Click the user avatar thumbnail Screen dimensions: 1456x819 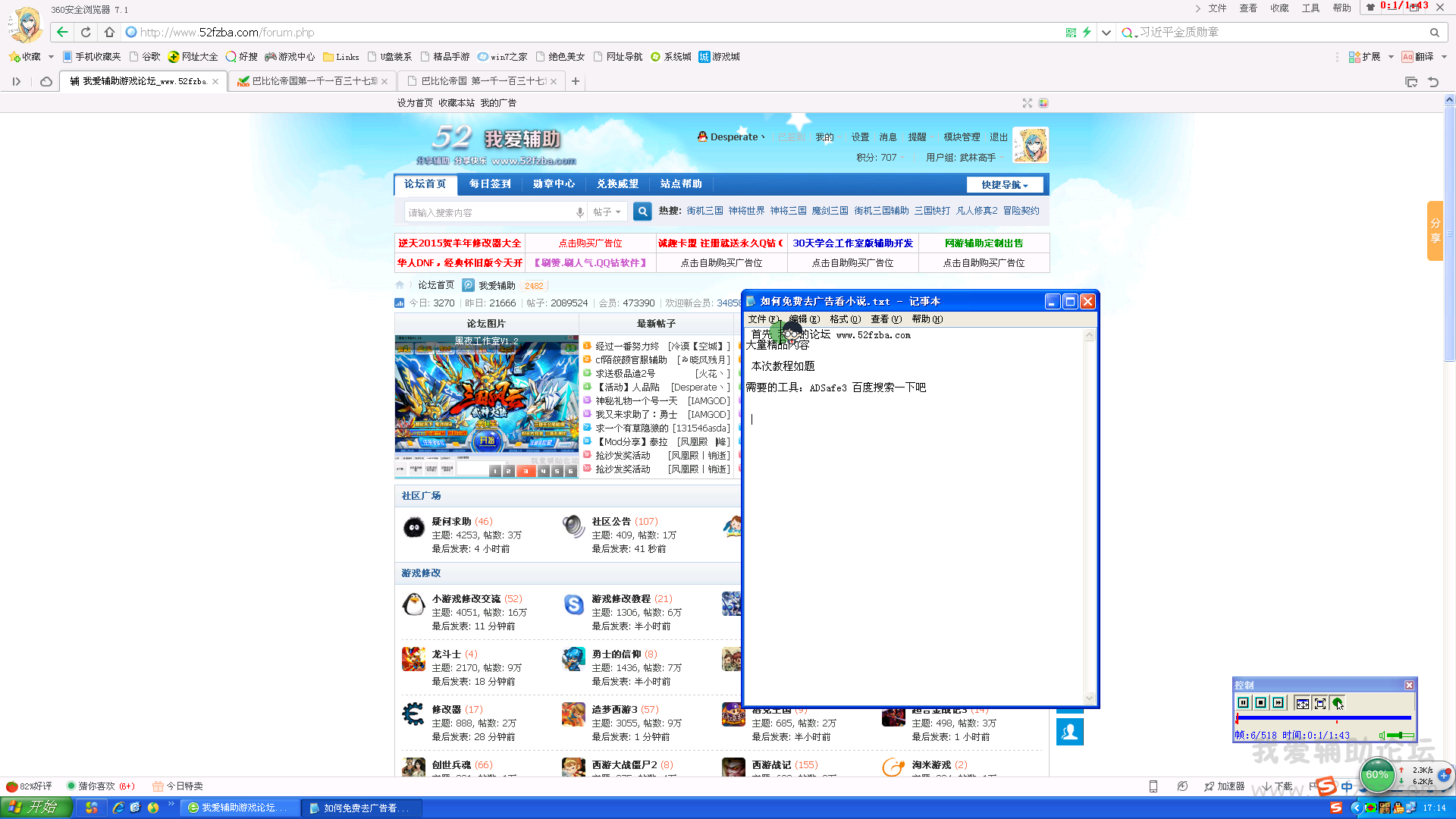coord(1031,145)
